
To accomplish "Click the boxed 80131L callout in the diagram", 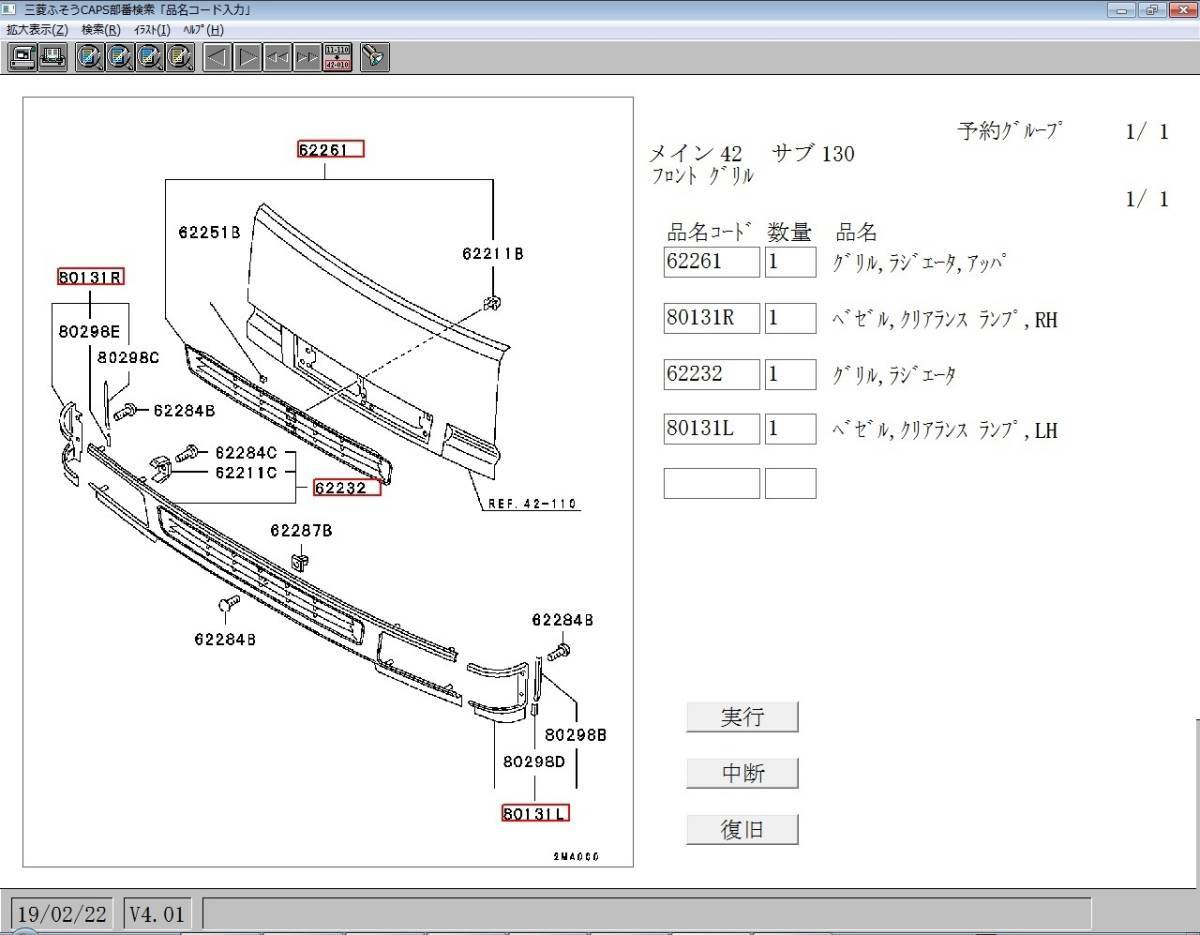I will pyautogui.click(x=535, y=813).
